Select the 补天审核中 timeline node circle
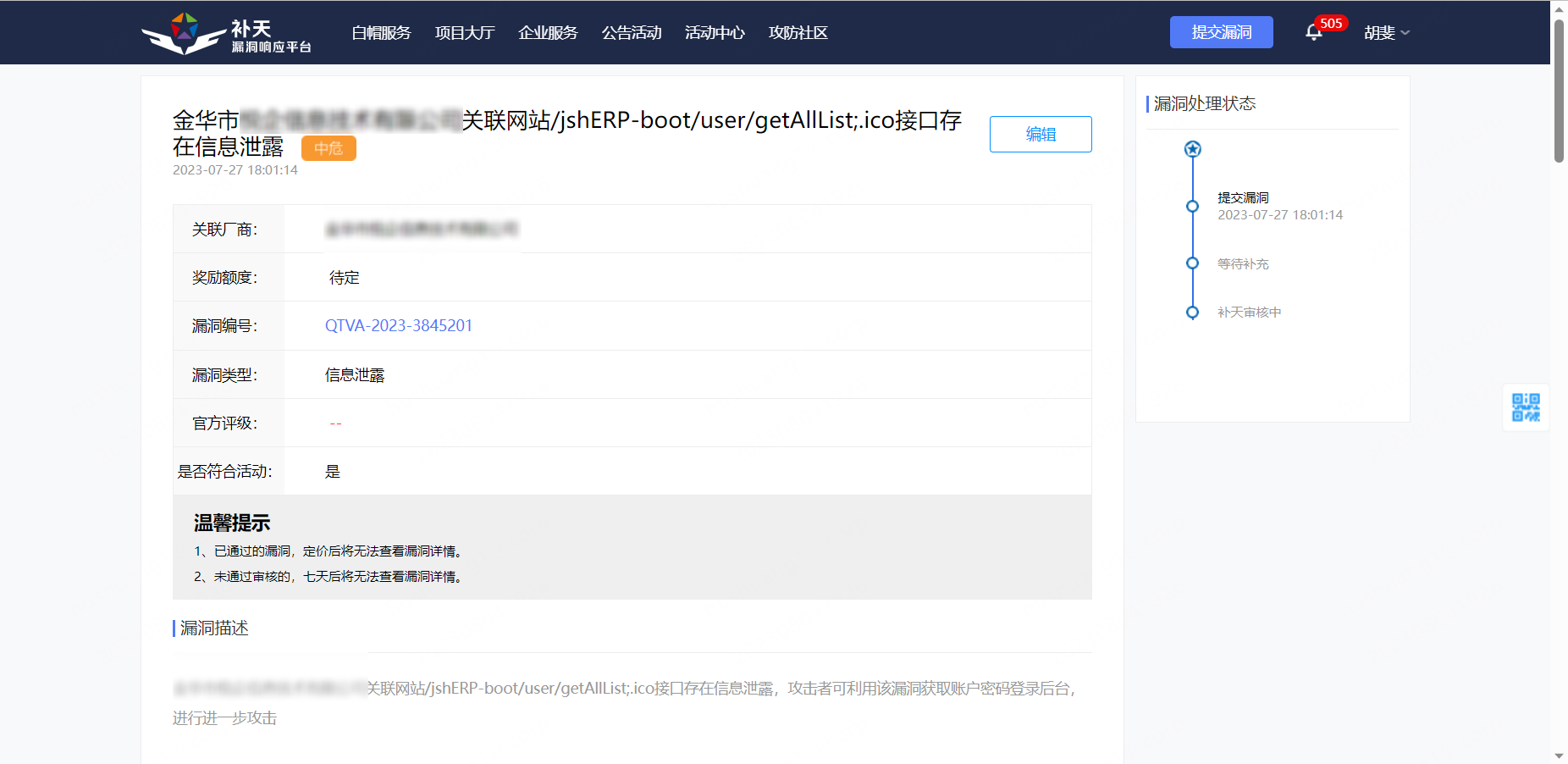This screenshot has height=764, width=1568. pos(1192,313)
